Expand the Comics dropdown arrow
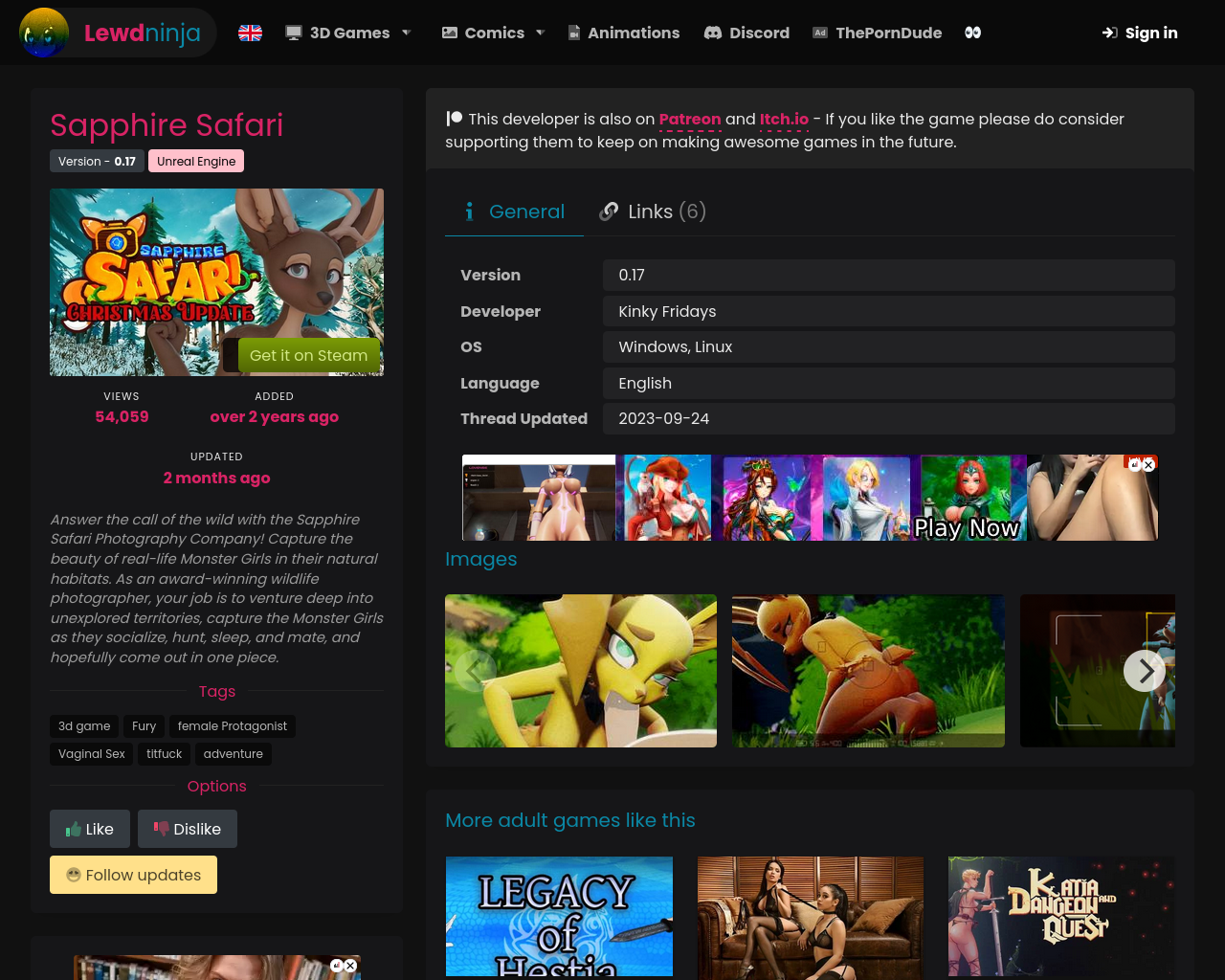This screenshot has height=980, width=1225. click(x=541, y=33)
